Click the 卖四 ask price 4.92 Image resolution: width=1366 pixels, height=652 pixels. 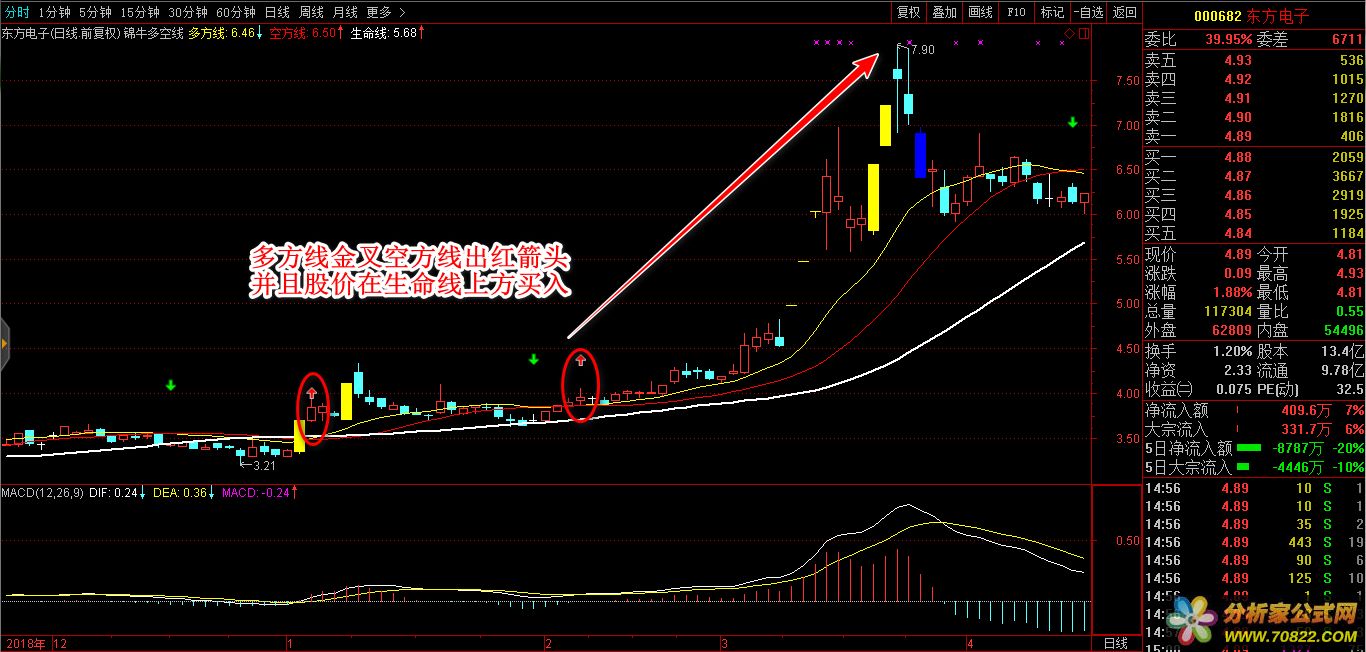tap(1238, 79)
